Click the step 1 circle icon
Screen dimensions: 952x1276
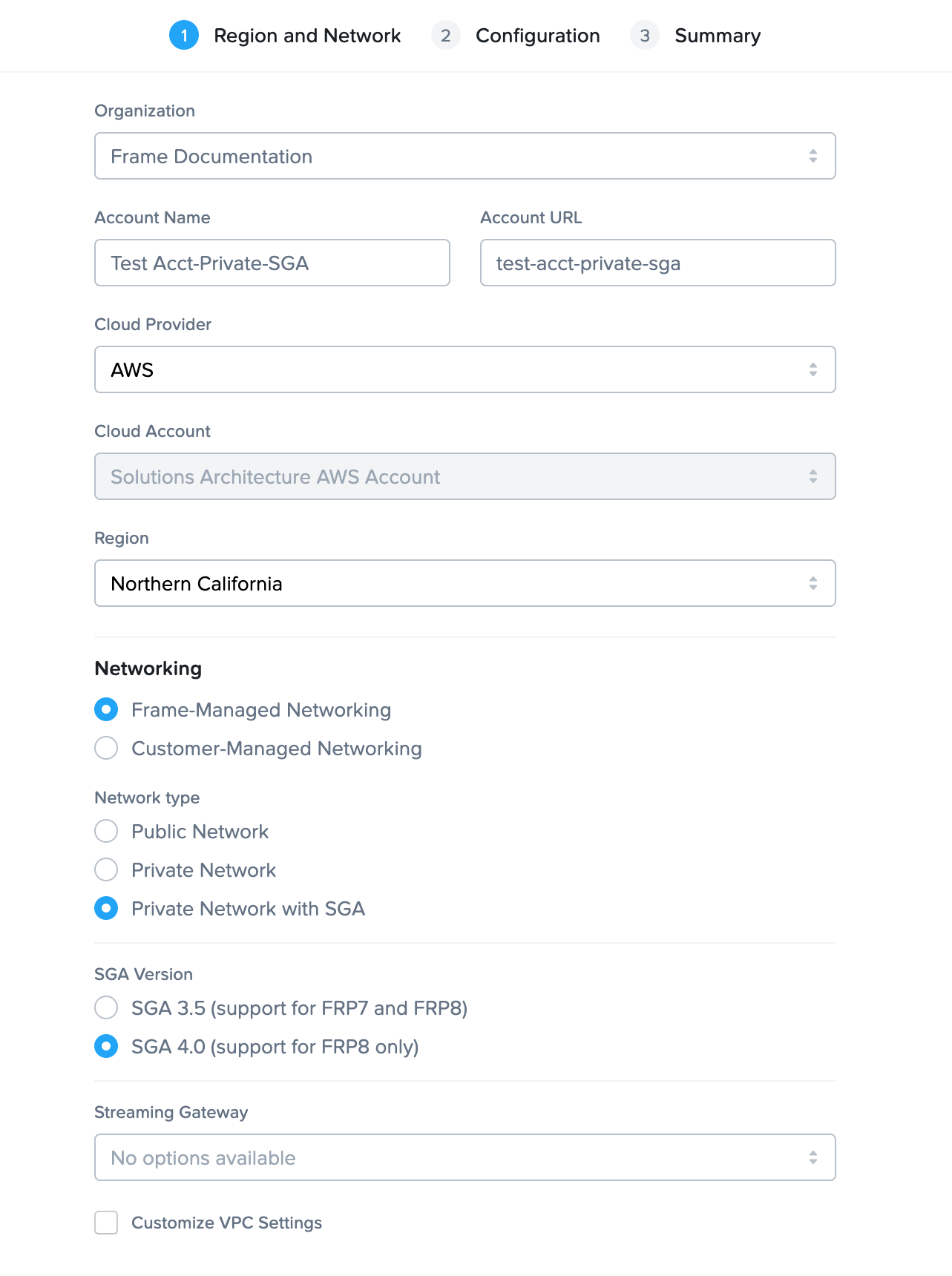click(184, 36)
